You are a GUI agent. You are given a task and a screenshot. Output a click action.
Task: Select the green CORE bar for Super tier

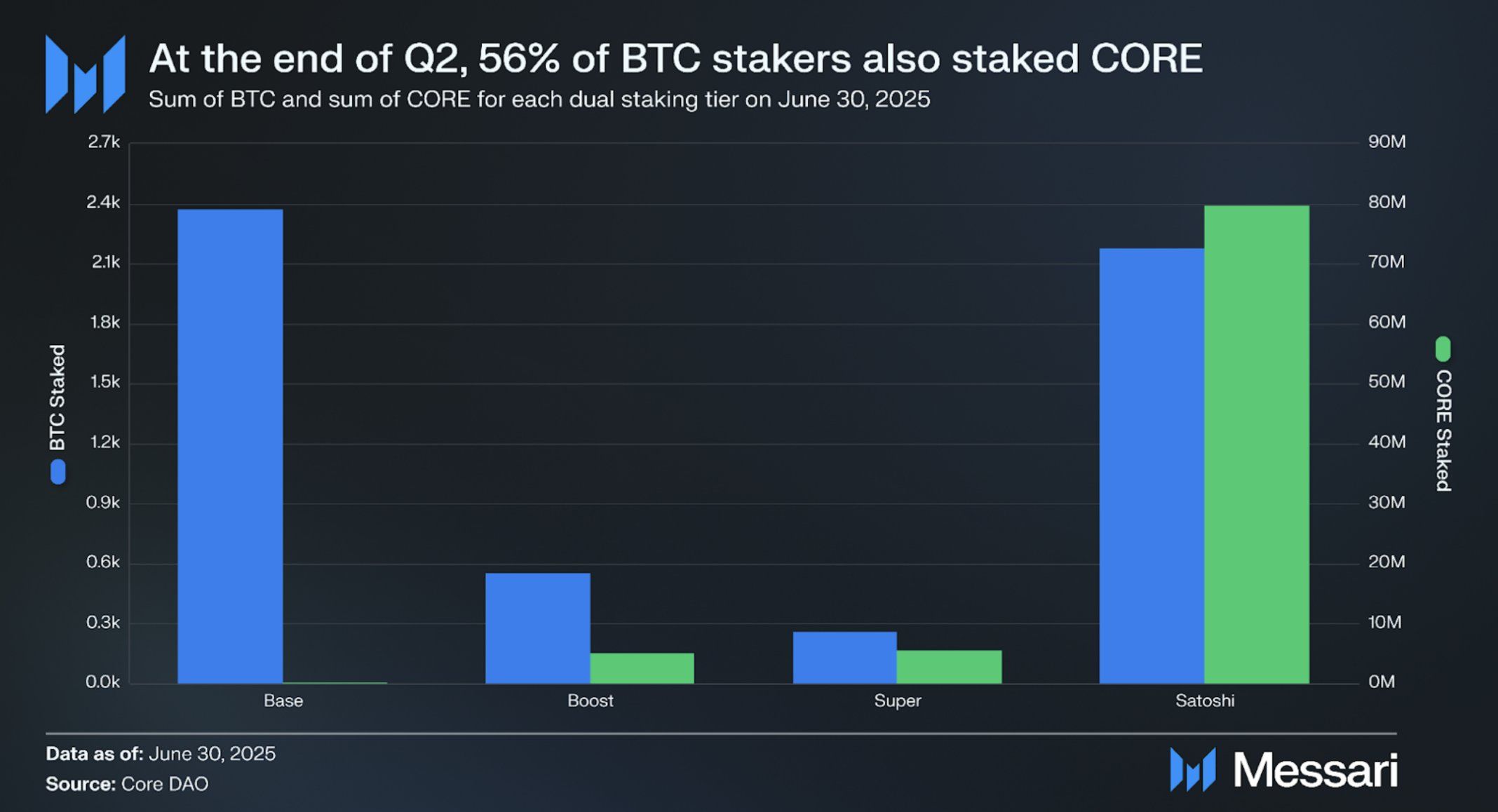(949, 666)
